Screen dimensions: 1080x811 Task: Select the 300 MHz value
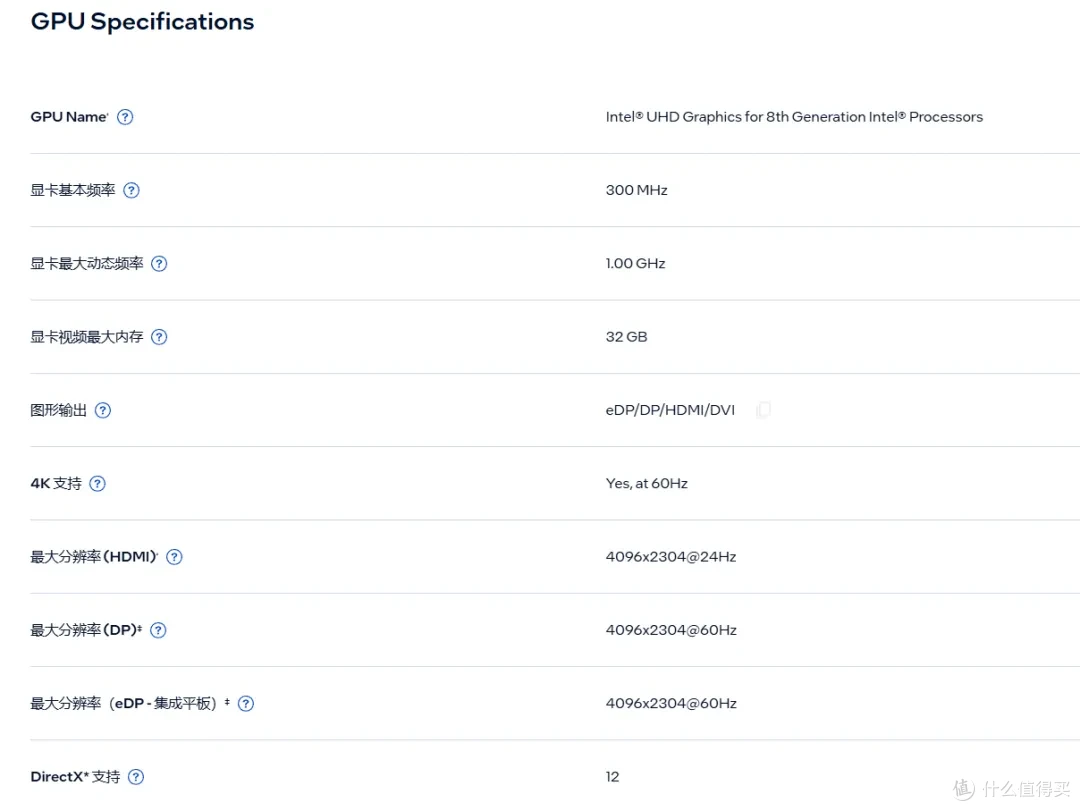coord(636,190)
